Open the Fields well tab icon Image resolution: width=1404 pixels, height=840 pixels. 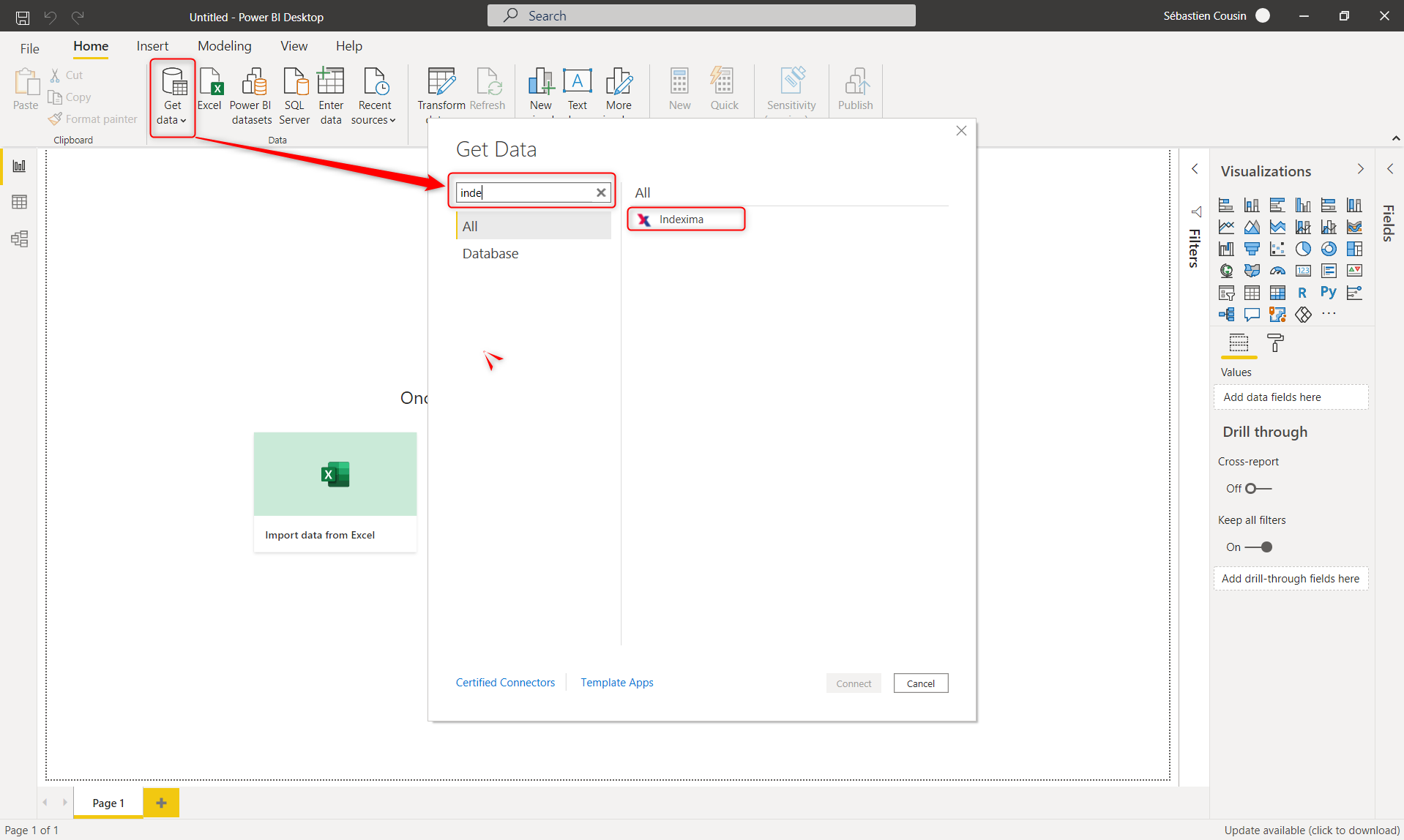[1239, 342]
